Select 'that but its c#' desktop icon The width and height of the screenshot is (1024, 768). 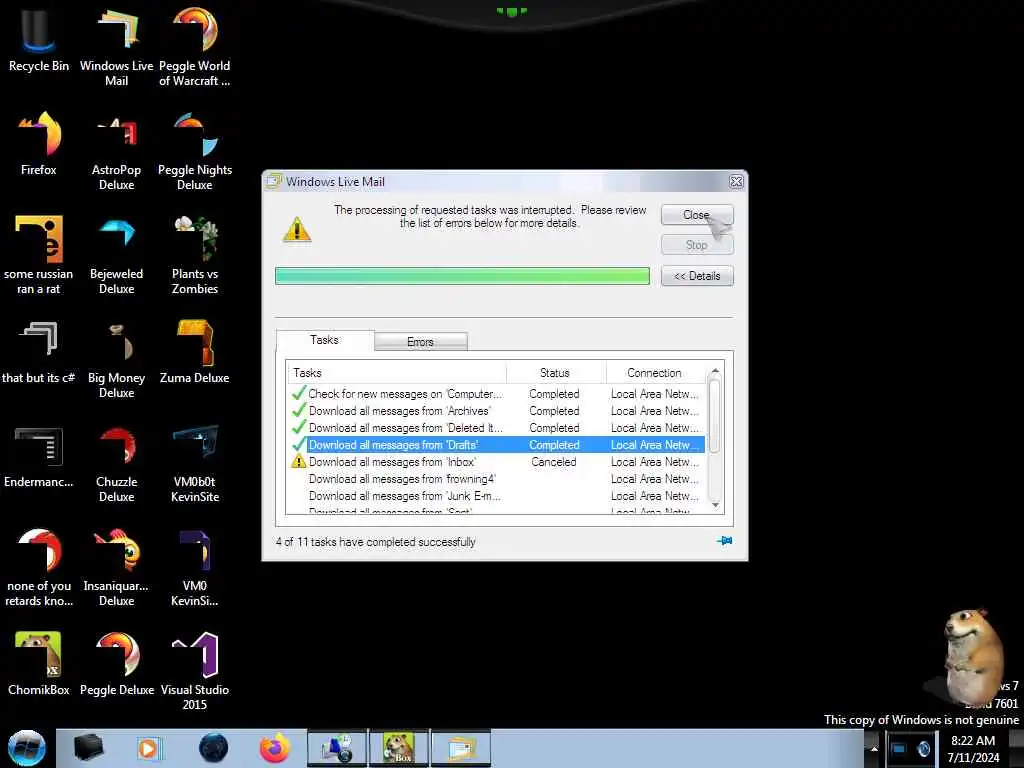pyautogui.click(x=39, y=353)
